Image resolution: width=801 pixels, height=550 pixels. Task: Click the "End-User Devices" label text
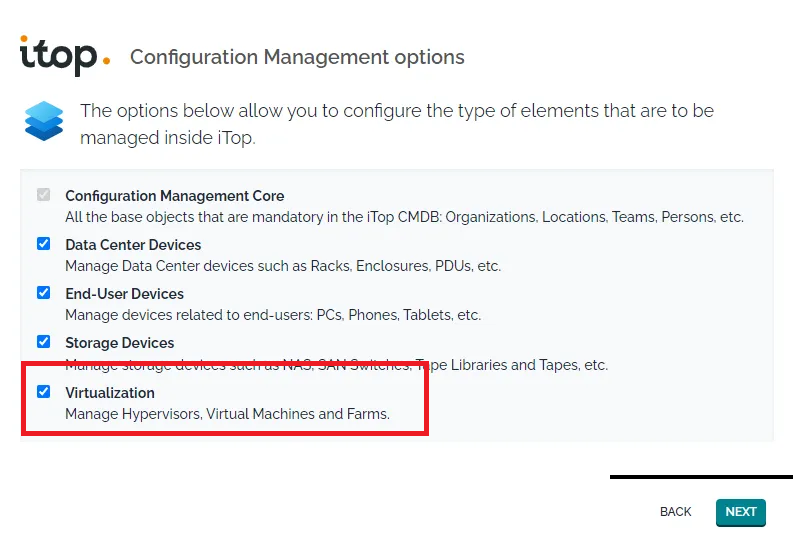pos(125,294)
